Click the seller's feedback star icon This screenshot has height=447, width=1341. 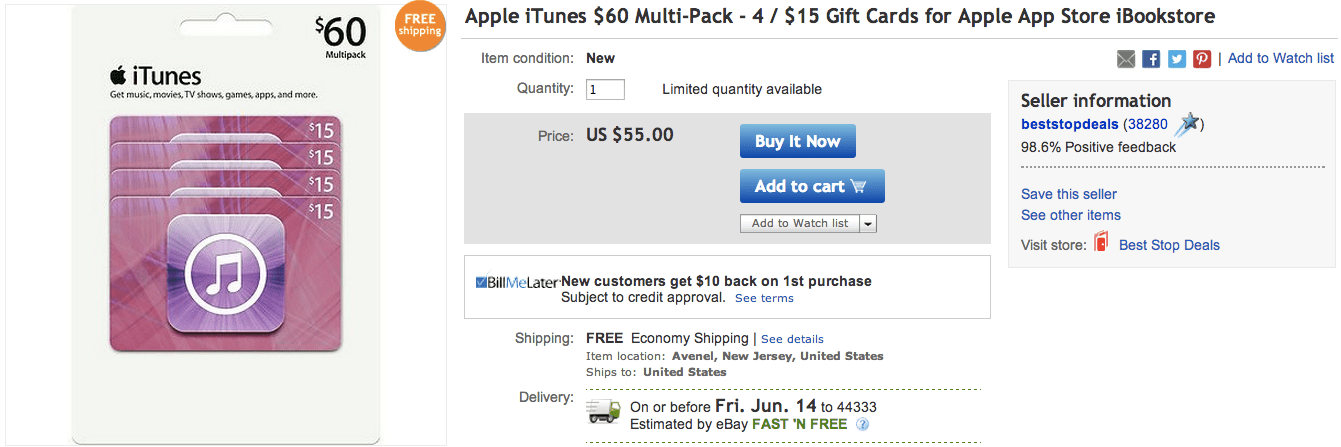pos(1187,125)
